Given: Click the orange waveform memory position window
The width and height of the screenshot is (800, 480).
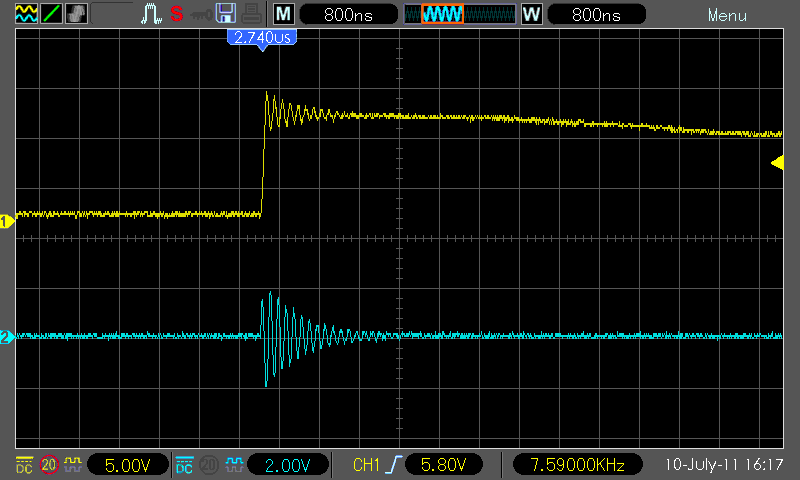Looking at the screenshot, I should [442, 14].
